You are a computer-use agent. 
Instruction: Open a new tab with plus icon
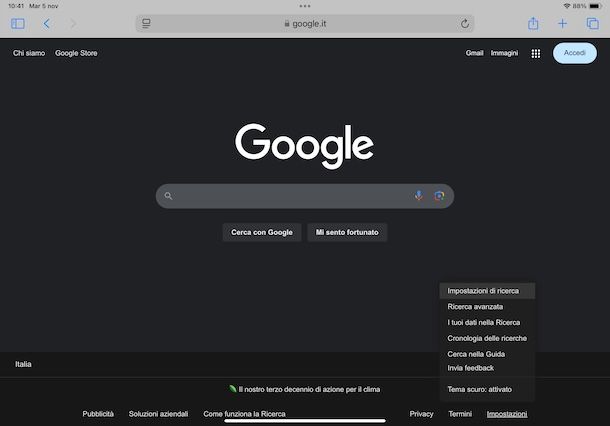coord(562,24)
